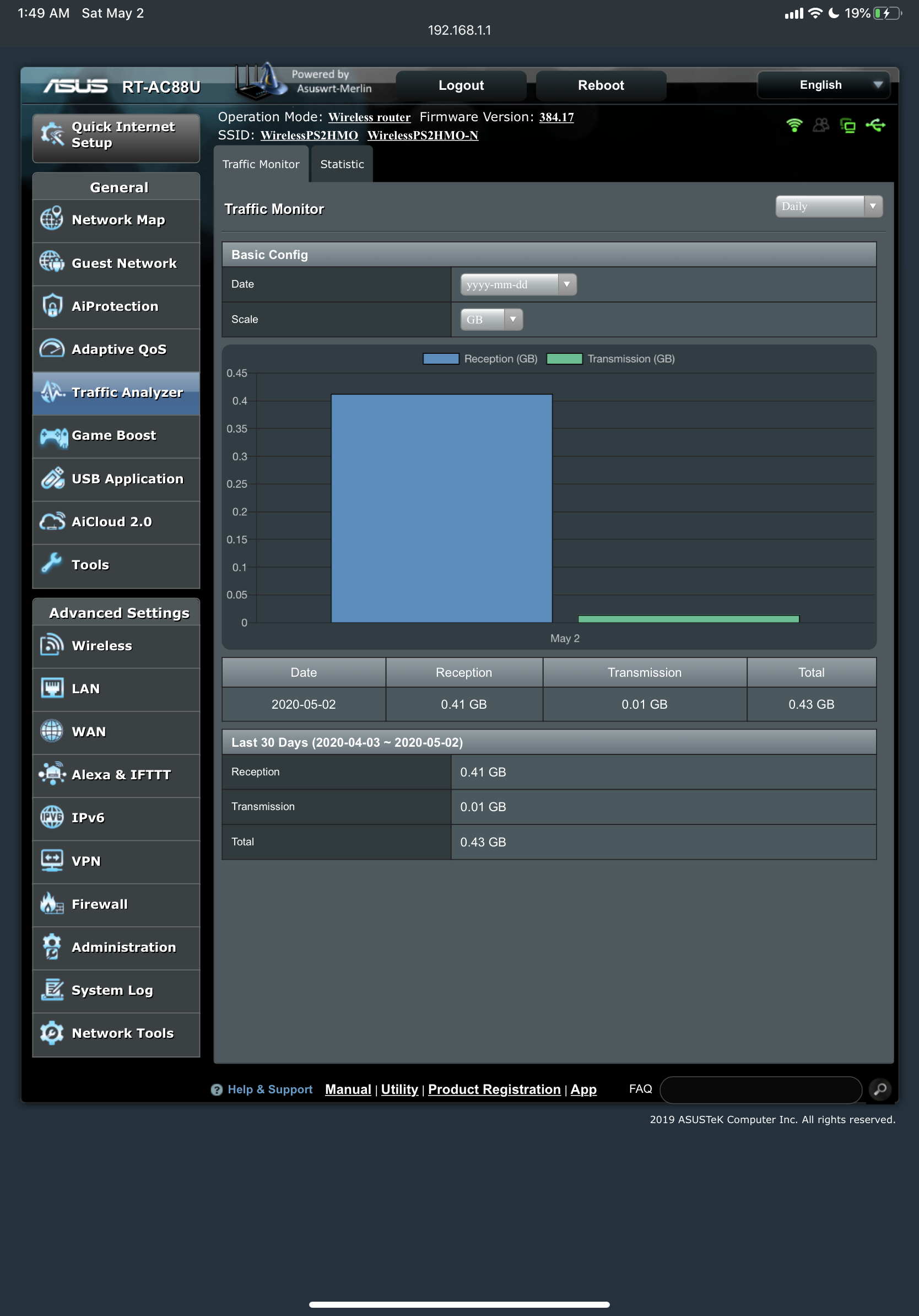
Task: Select the Traffic Monitor tab
Action: tap(261, 164)
